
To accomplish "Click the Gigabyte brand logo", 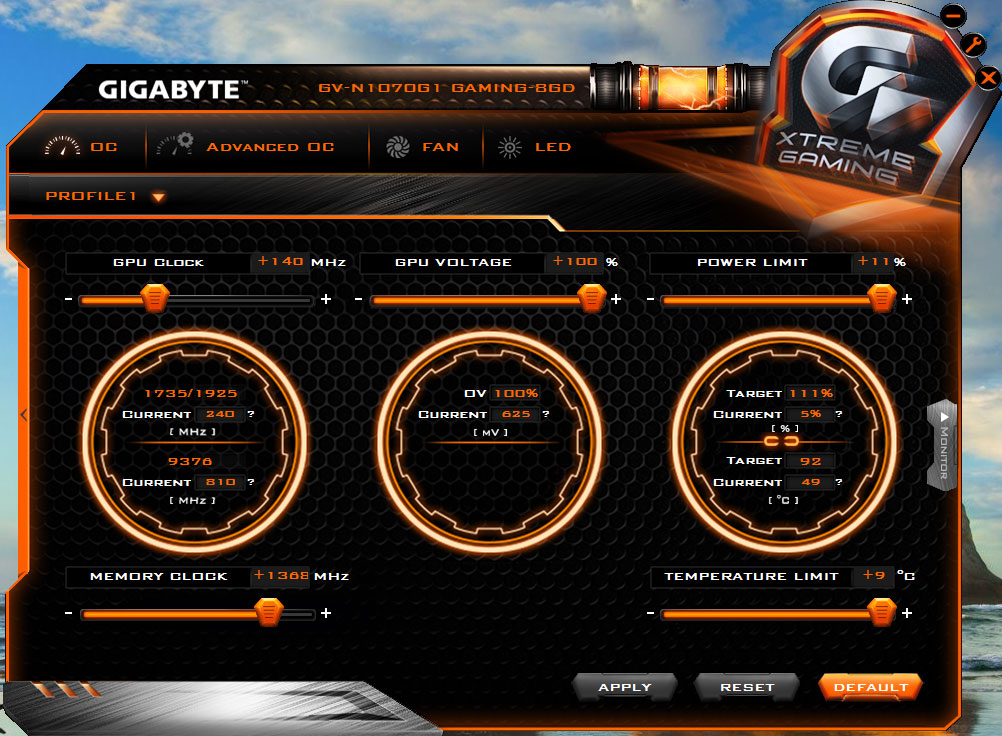I will tap(173, 90).
